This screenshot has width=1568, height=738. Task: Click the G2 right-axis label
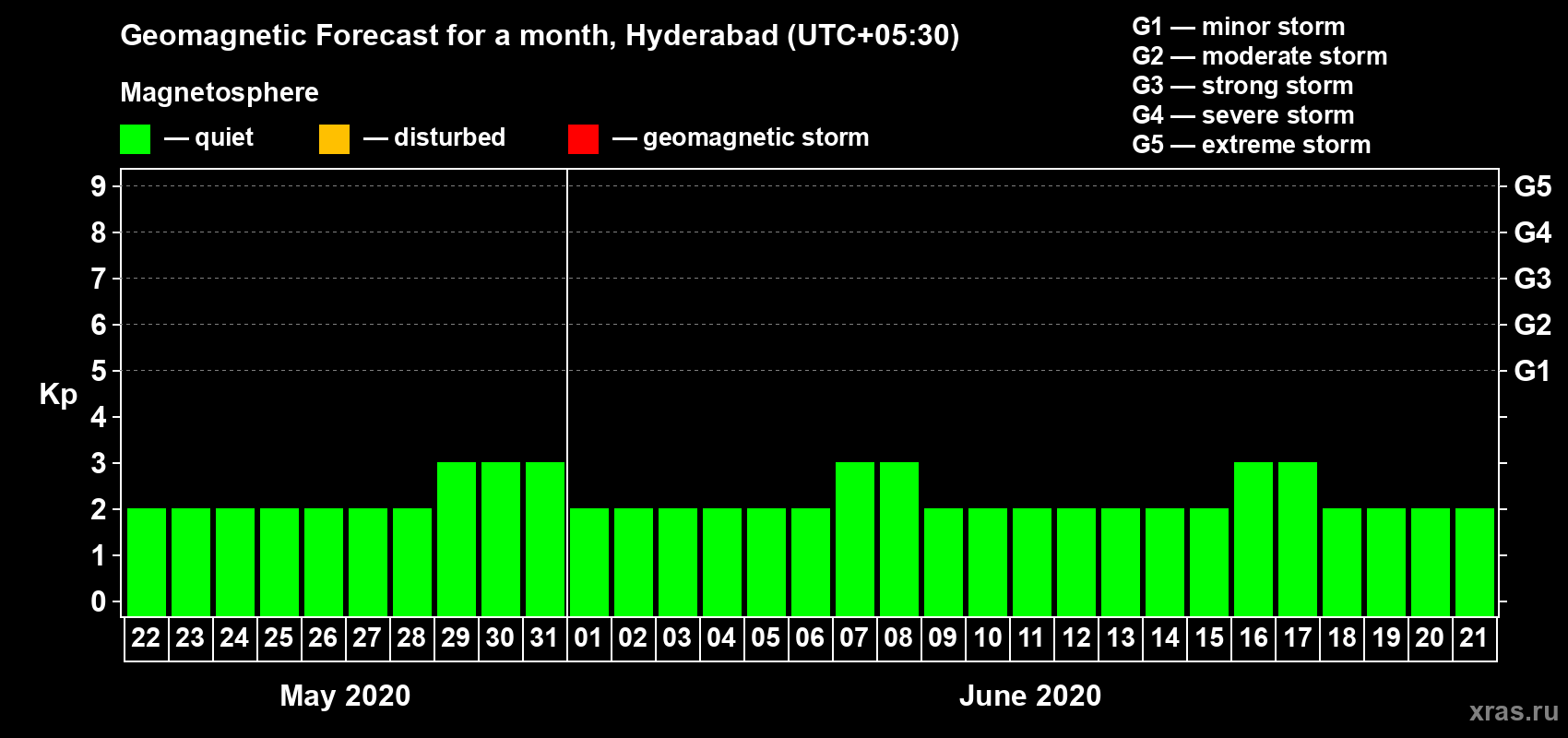coord(1533,325)
